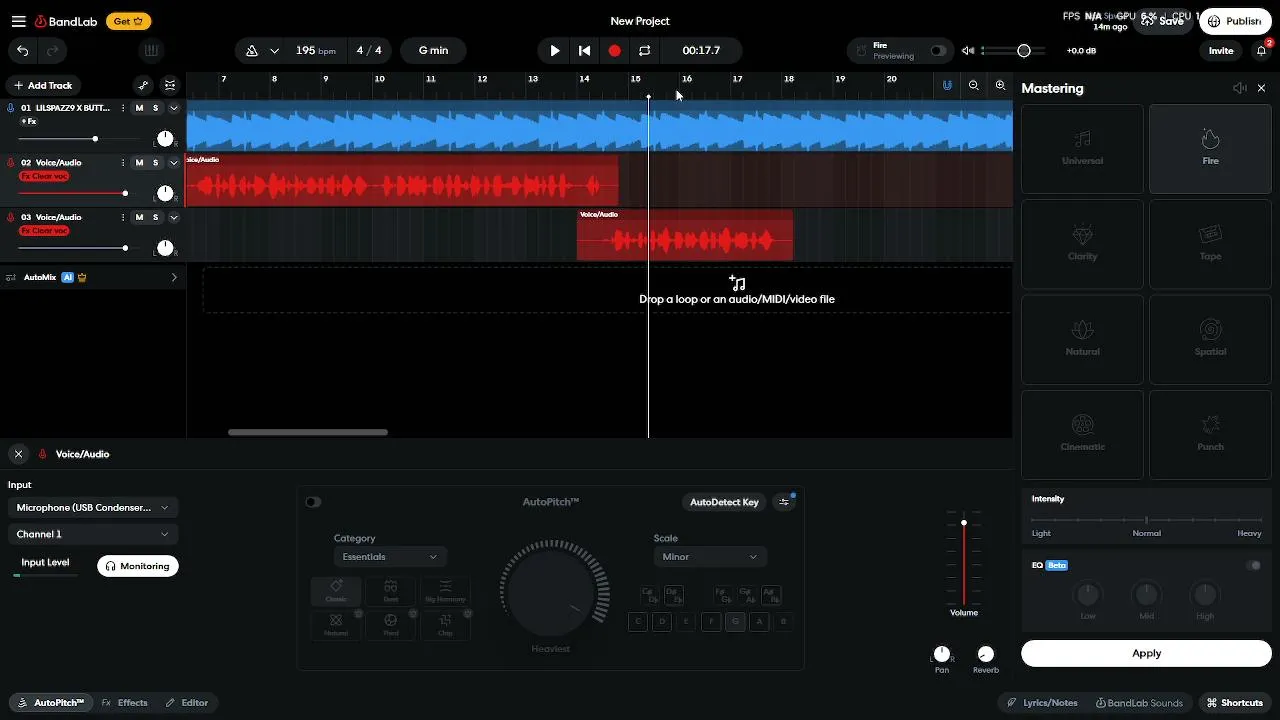Click the Mastering panel speaker bypass icon

(1240, 88)
